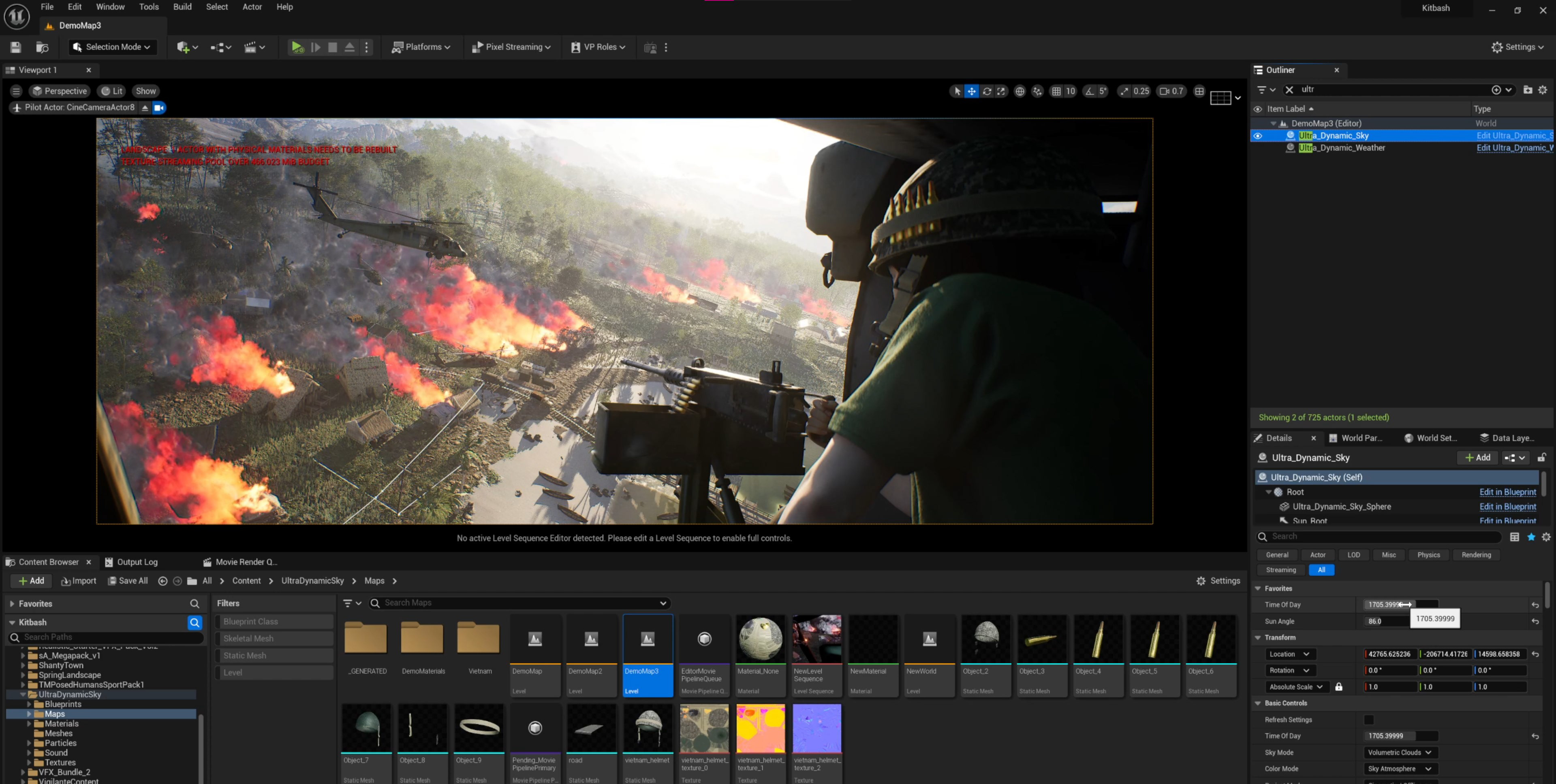
Task: Click the Time Of Day slider under Basic Controls
Action: [1401, 736]
